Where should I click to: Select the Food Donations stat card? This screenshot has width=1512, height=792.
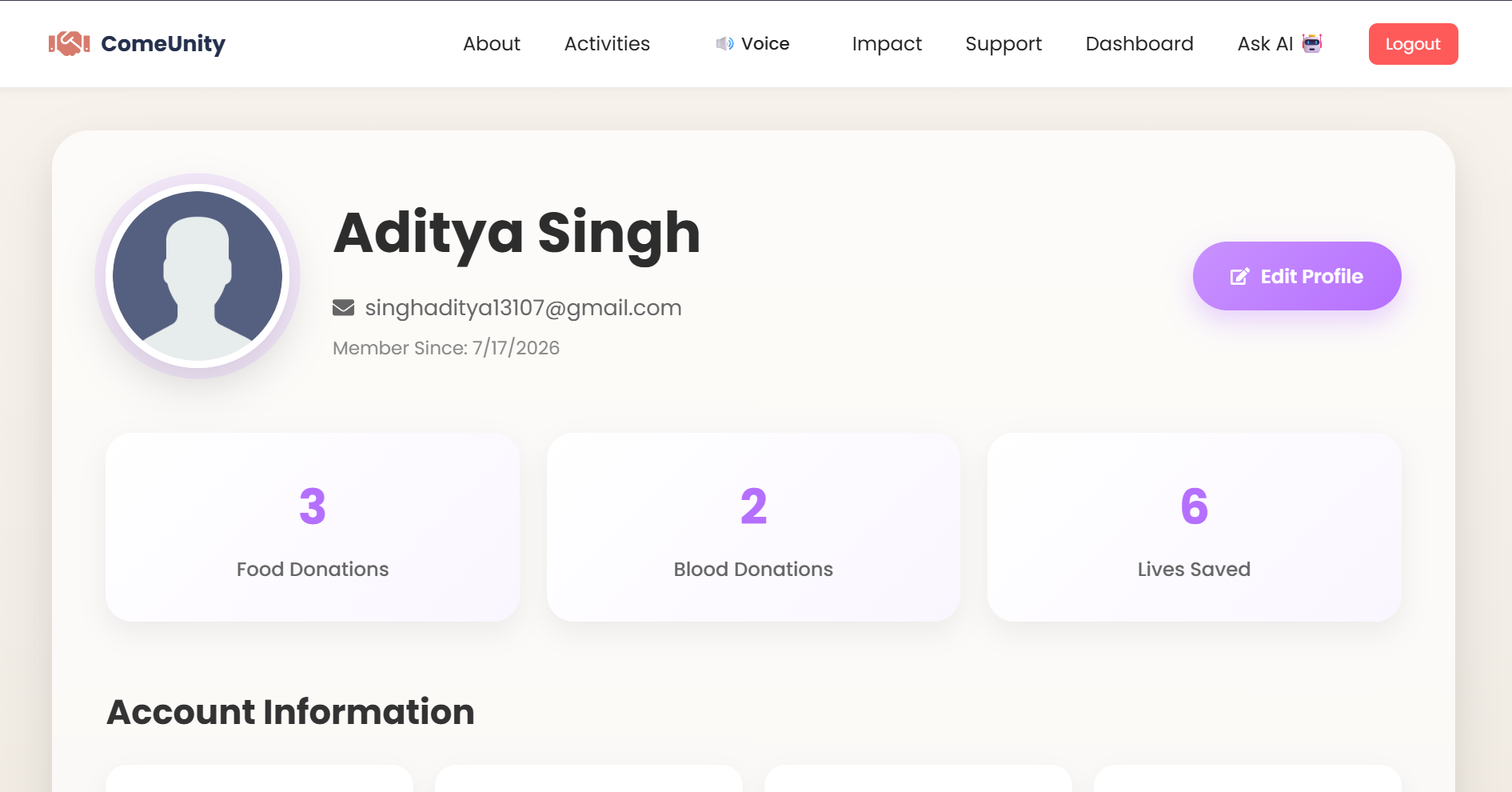point(313,527)
